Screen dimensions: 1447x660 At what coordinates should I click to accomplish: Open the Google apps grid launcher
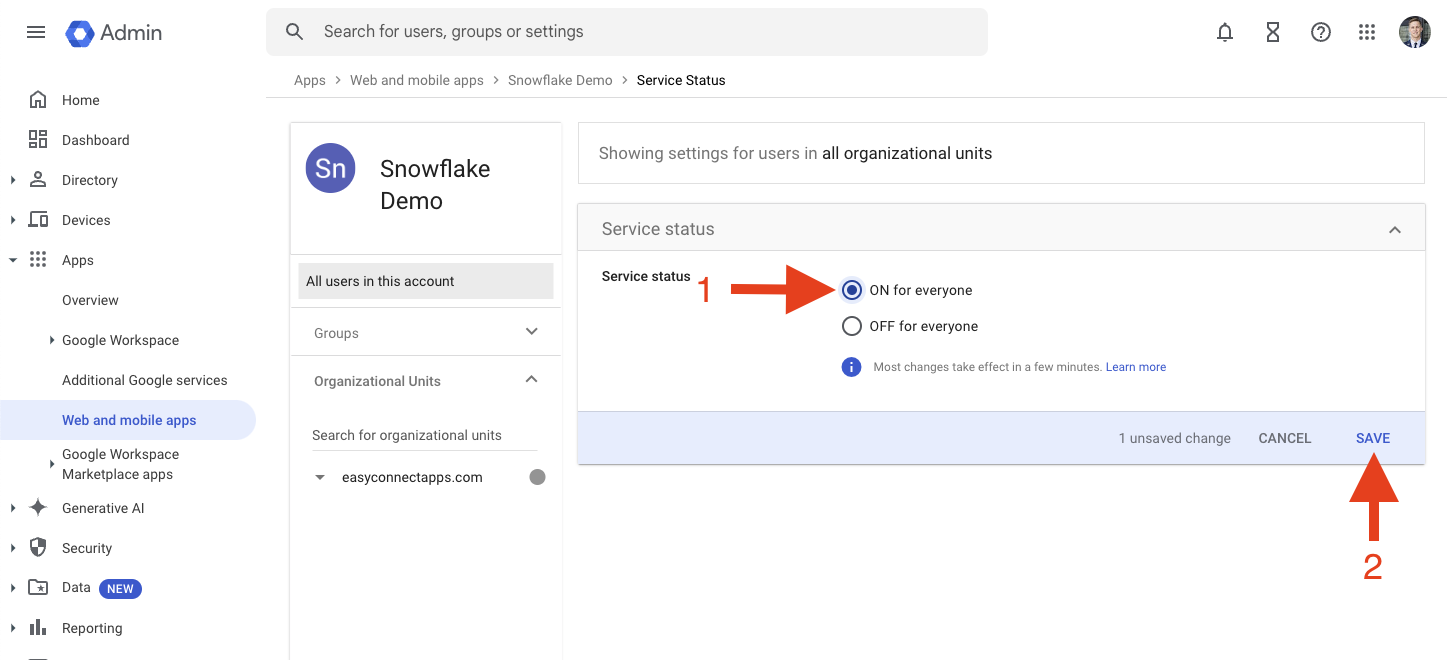(x=1367, y=32)
